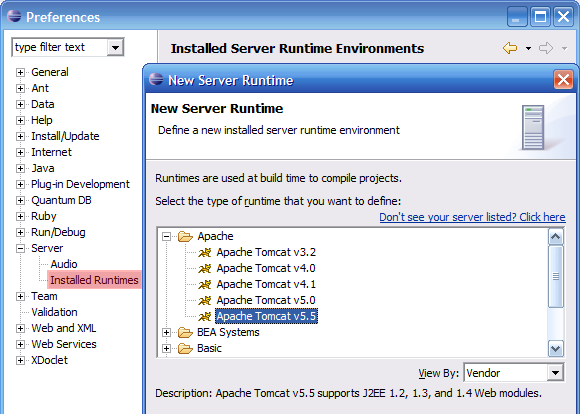Click the Apache Tomcat v5.0 cat icon
This screenshot has height=414, width=580.
point(205,300)
